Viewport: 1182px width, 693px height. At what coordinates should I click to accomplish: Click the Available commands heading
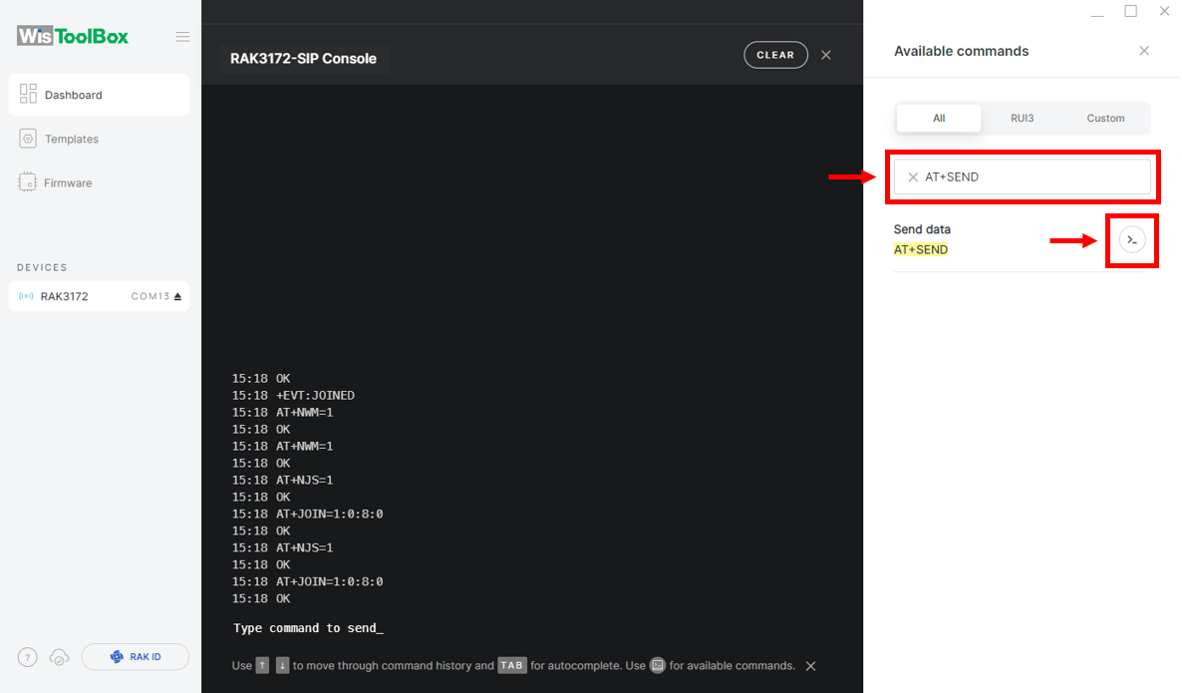(961, 51)
